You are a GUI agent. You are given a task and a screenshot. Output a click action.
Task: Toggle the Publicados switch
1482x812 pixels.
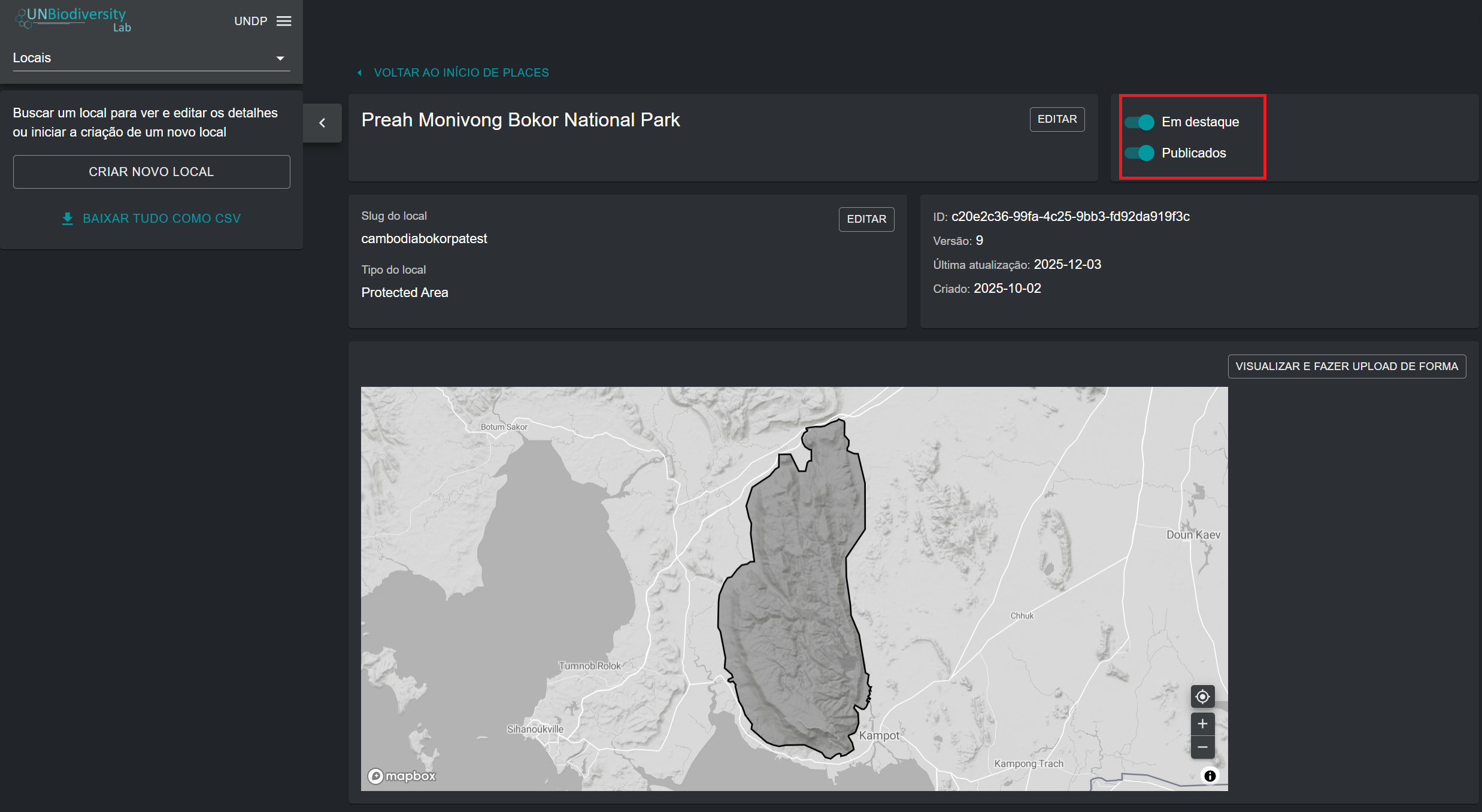point(1139,153)
